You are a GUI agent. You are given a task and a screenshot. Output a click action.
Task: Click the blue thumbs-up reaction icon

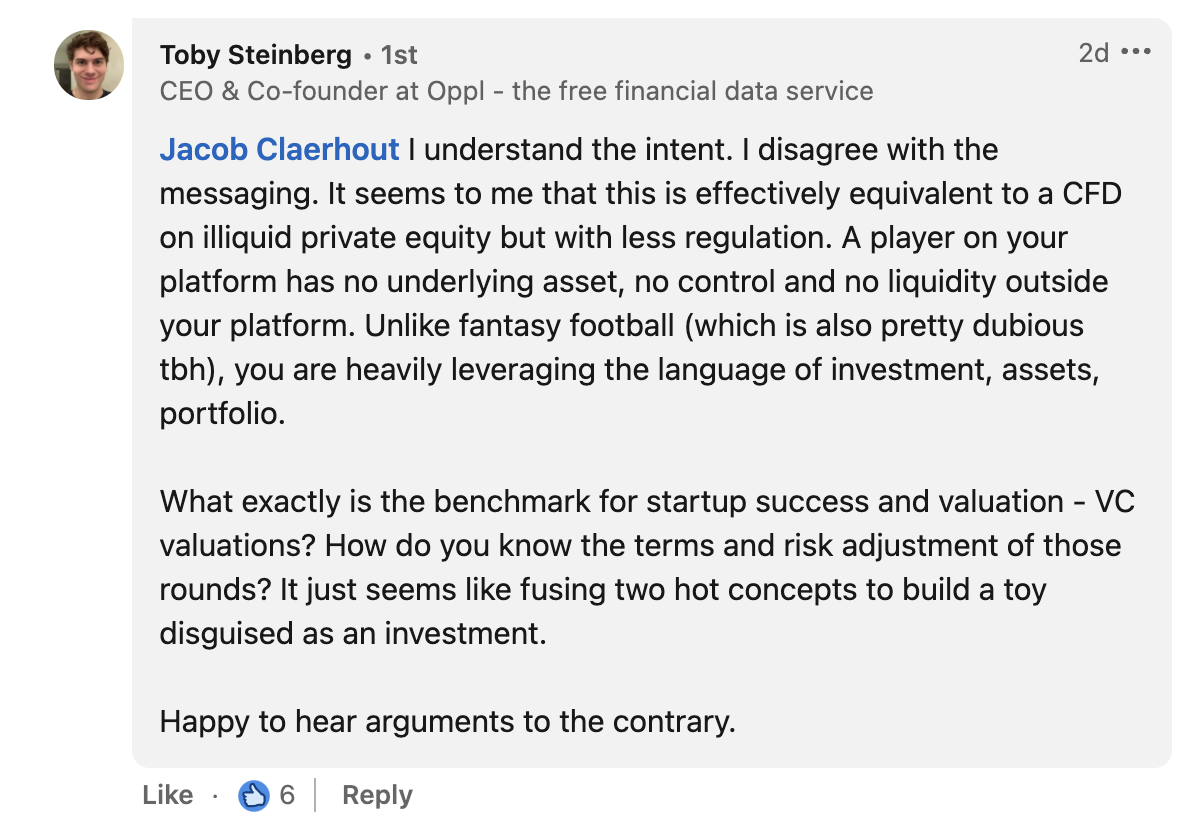[254, 796]
